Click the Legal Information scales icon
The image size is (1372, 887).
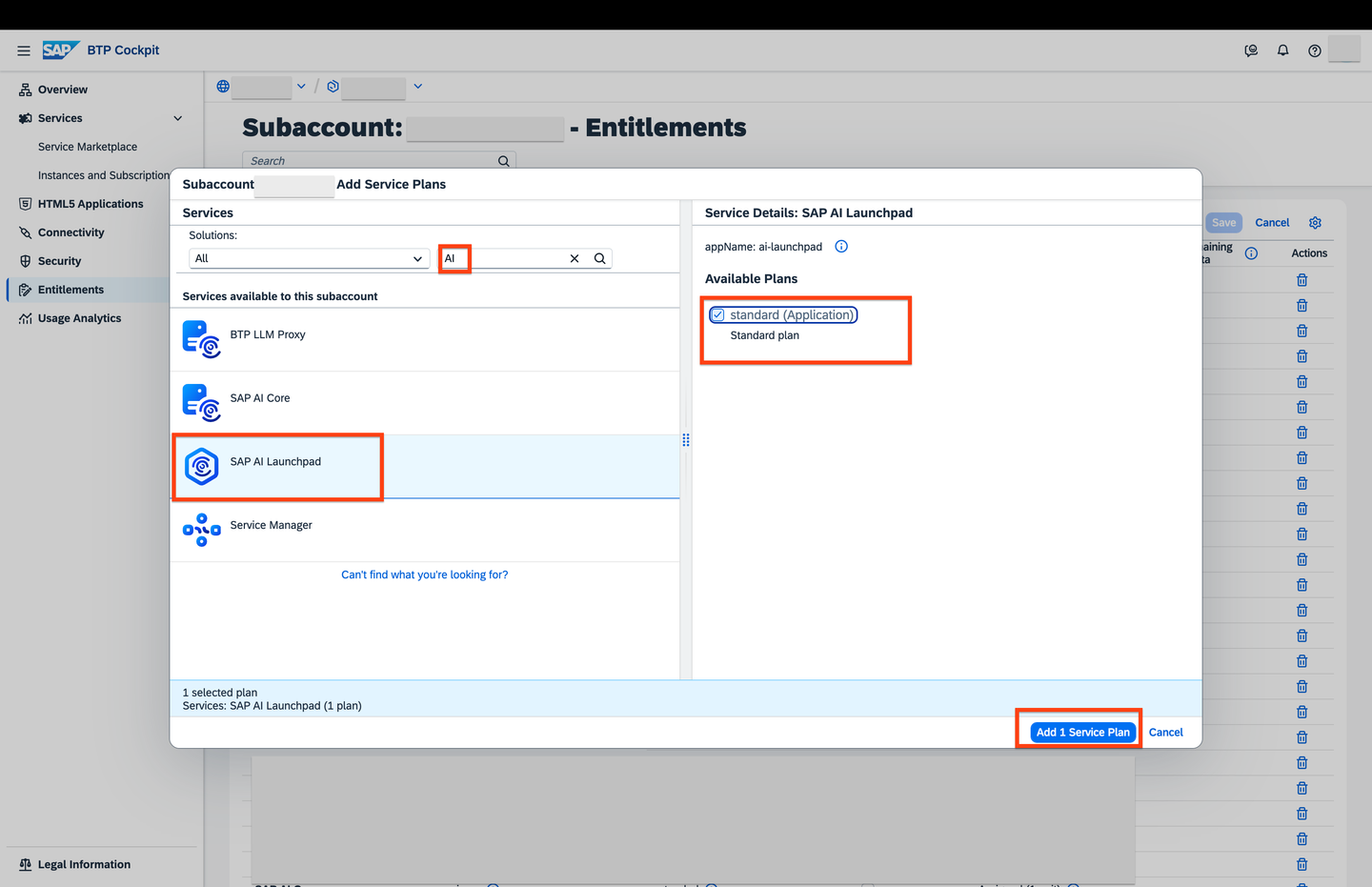(x=26, y=864)
